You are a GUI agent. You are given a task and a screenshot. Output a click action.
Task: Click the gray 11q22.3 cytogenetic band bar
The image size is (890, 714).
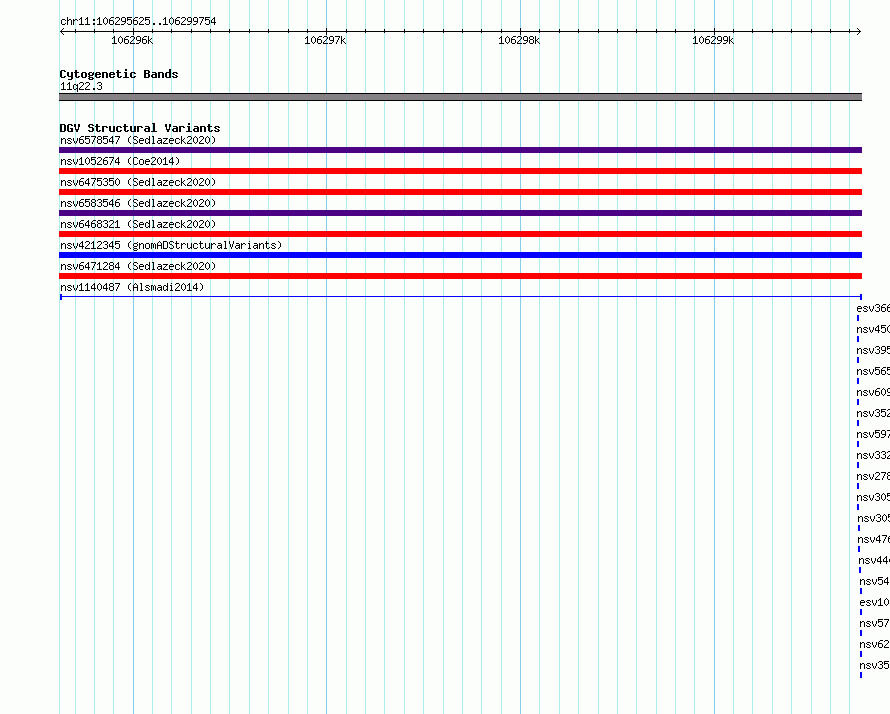[460, 97]
